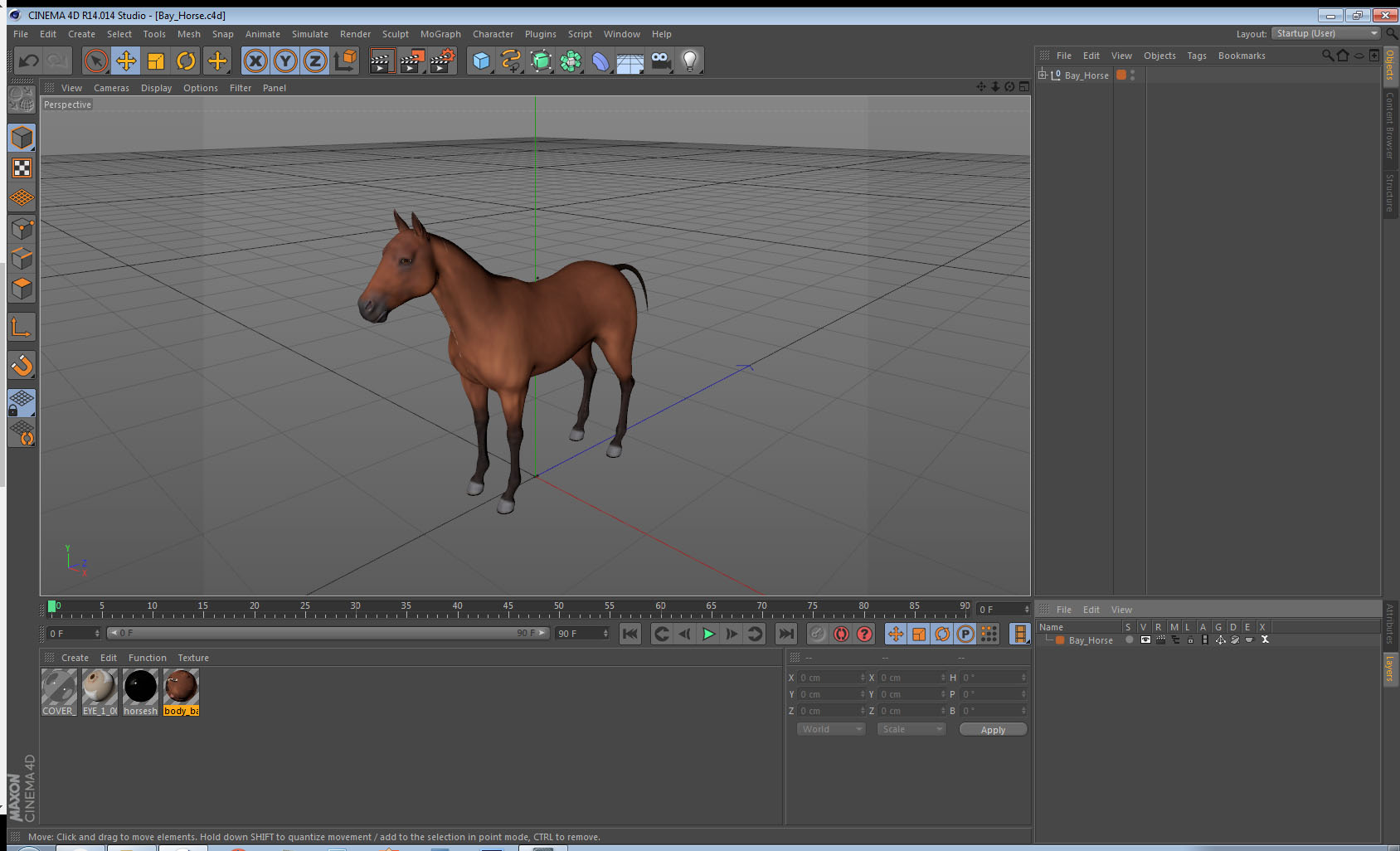Open the Layout dropdown Startup (User)
Image resolution: width=1400 pixels, height=851 pixels.
1326,33
